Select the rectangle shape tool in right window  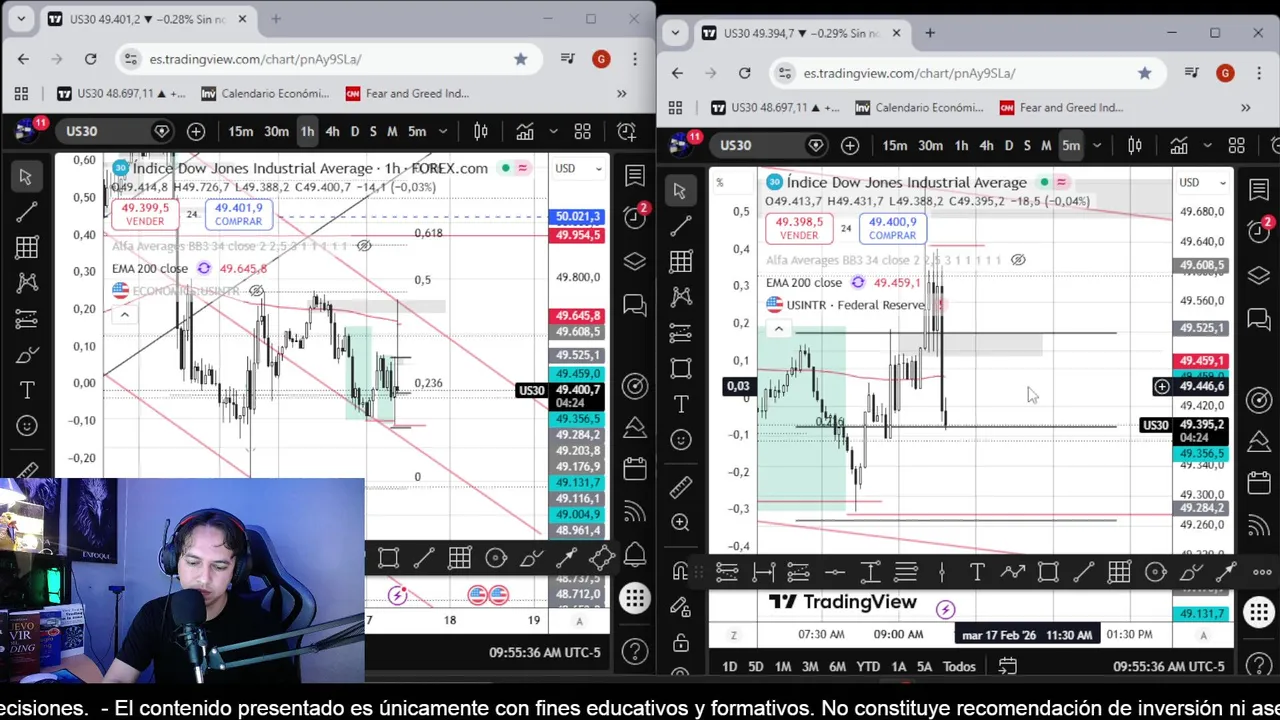[681, 368]
